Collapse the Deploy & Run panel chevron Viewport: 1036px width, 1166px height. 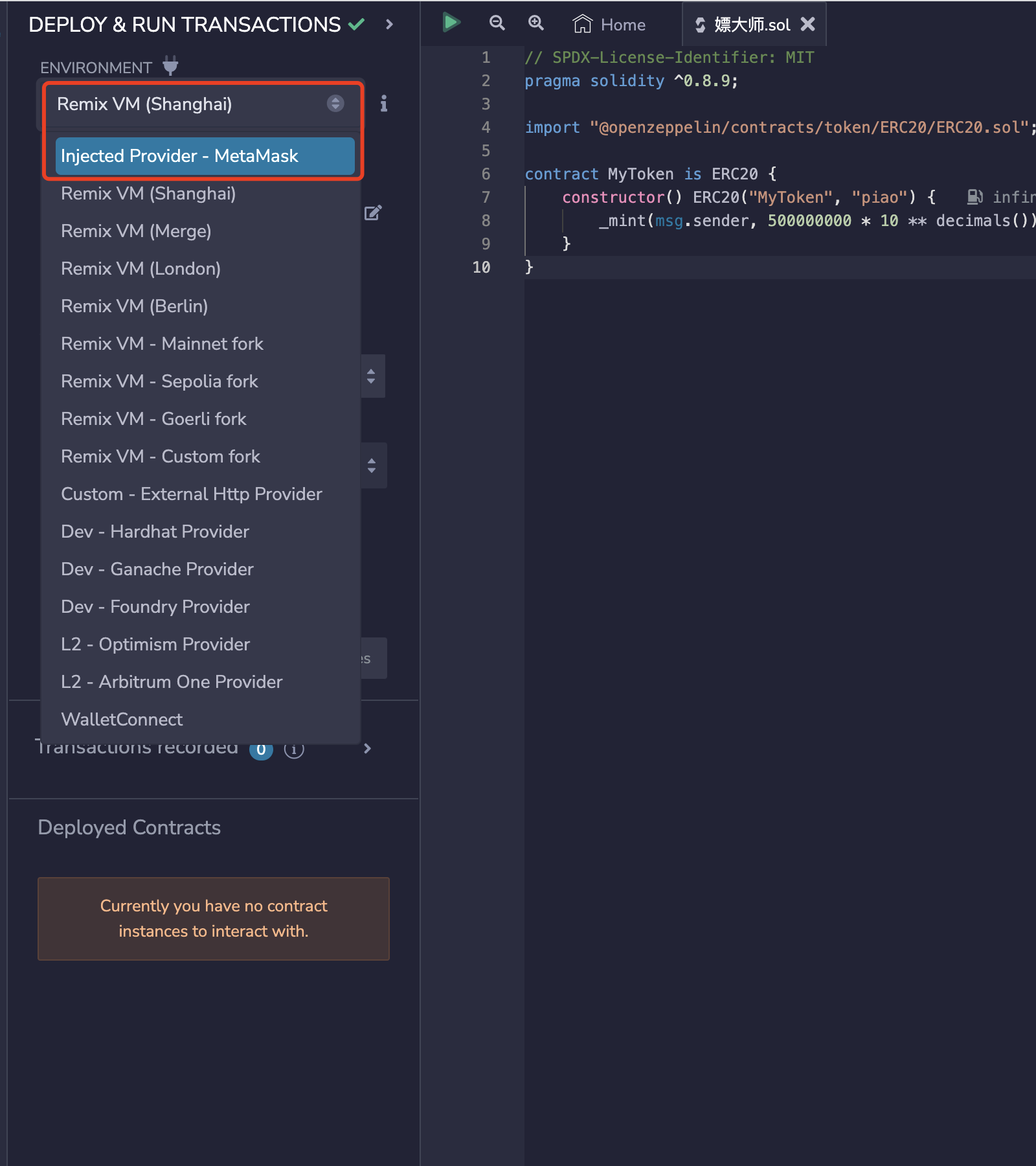389,25
